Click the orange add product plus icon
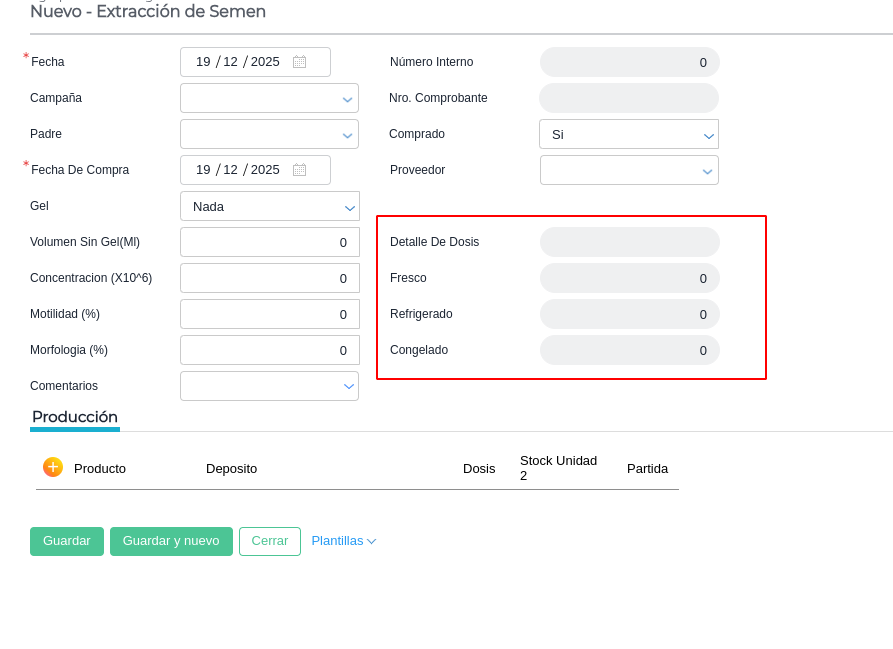Image resolution: width=893 pixels, height=649 pixels. coord(53,467)
